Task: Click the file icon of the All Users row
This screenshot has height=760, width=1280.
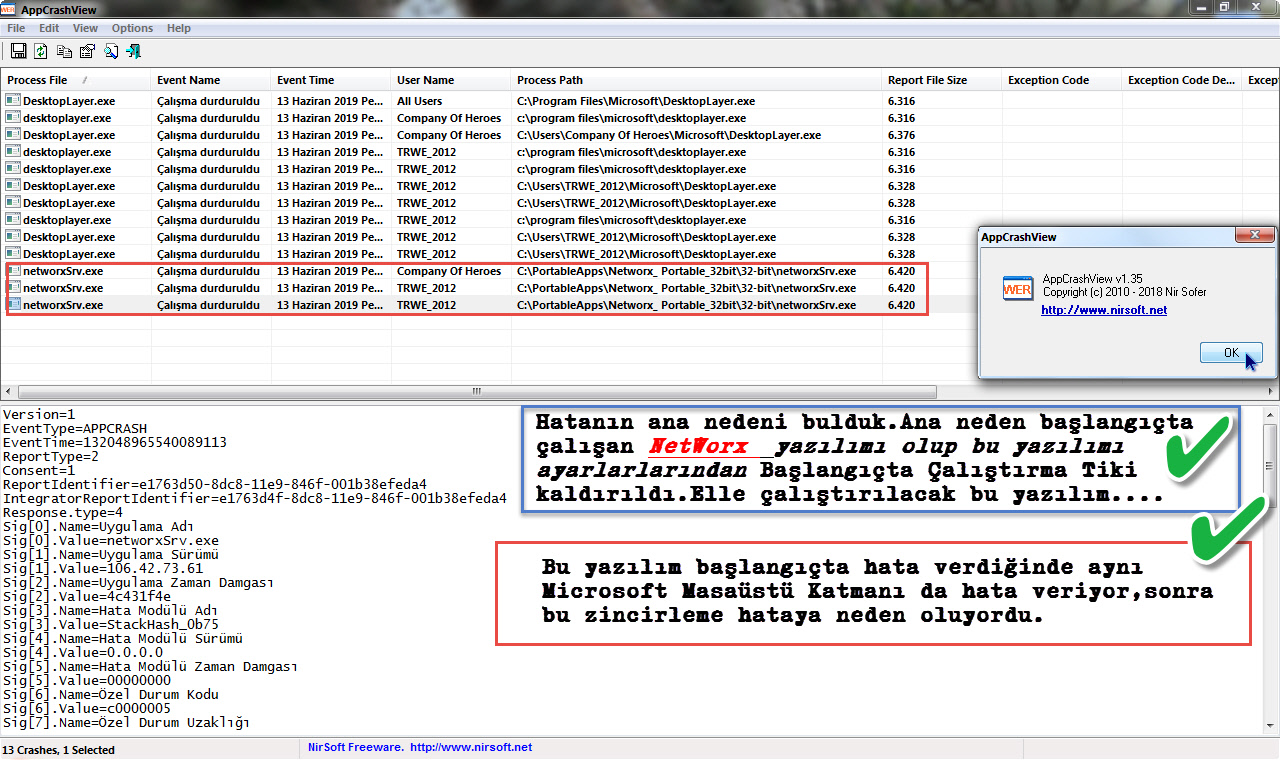Action: tap(13, 100)
